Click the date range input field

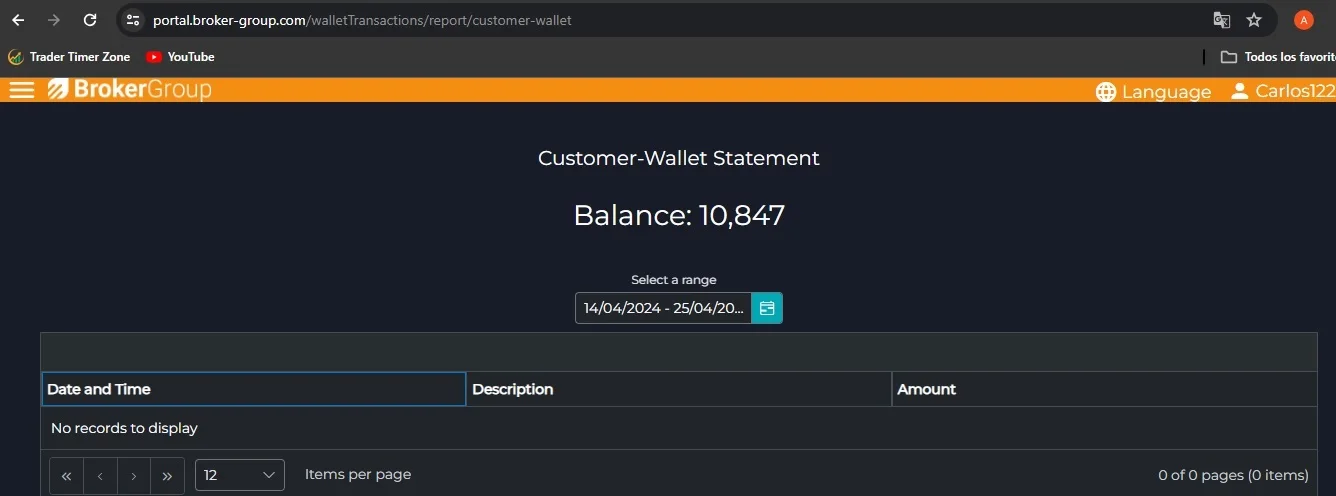pos(663,308)
